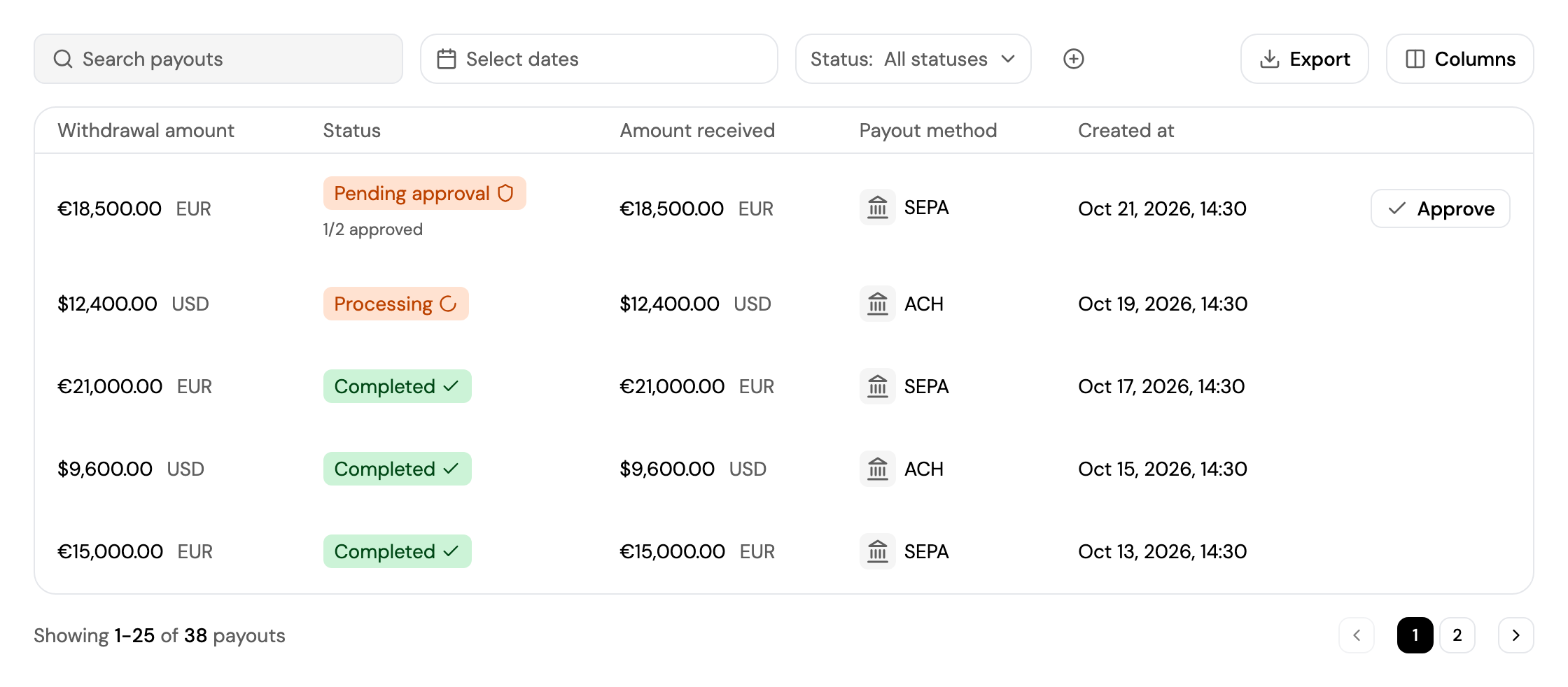The width and height of the screenshot is (1568, 687).
Task: Click the Processing status badge
Action: click(395, 304)
